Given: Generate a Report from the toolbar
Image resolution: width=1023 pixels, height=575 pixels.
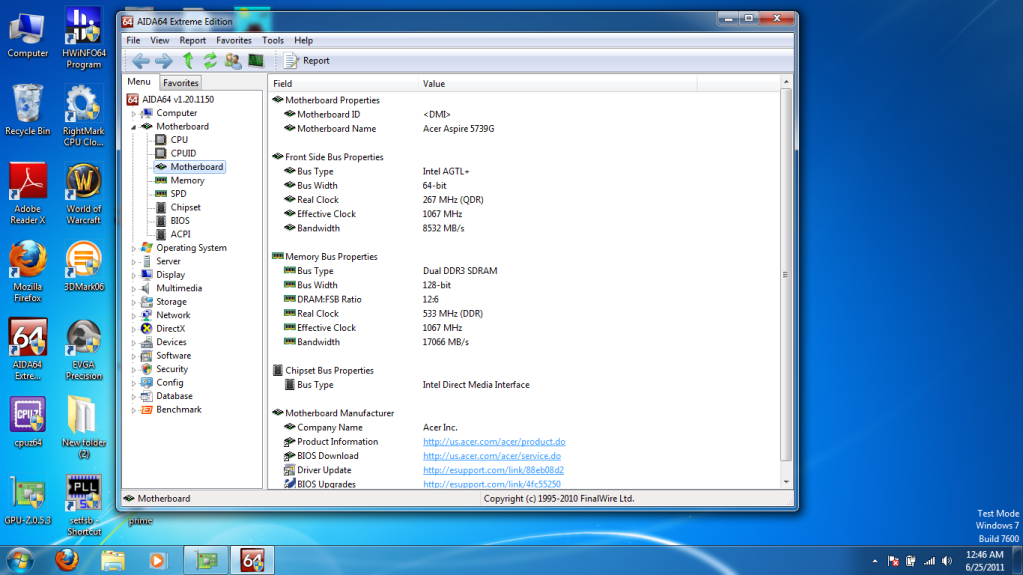Looking at the screenshot, I should tap(307, 61).
